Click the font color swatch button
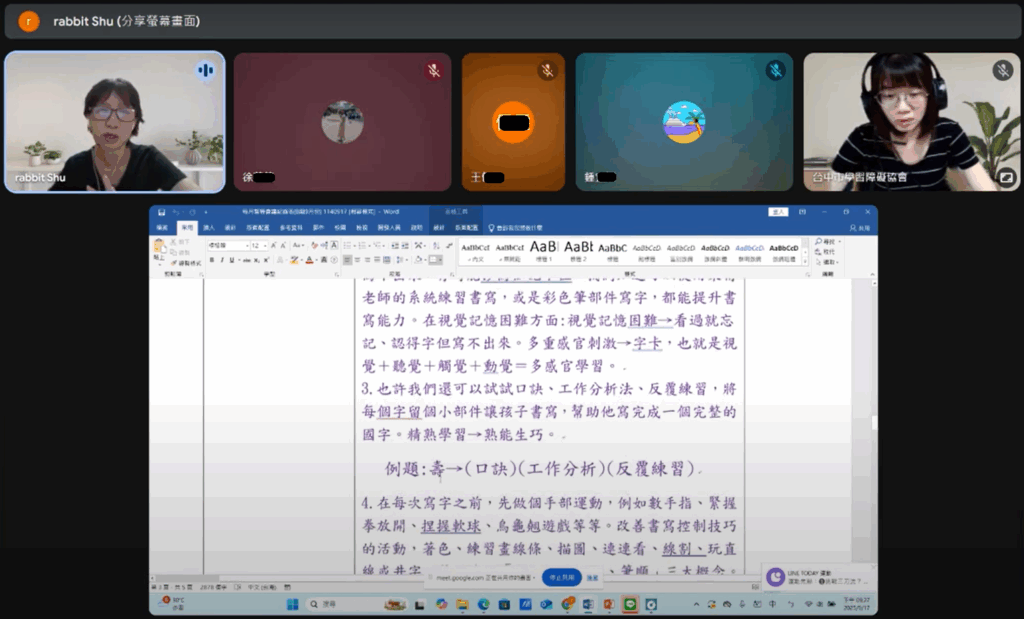 pyautogui.click(x=310, y=260)
